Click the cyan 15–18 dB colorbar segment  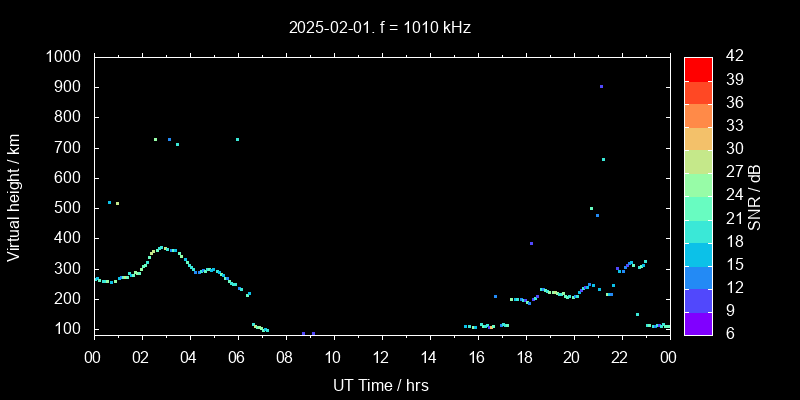click(x=698, y=253)
